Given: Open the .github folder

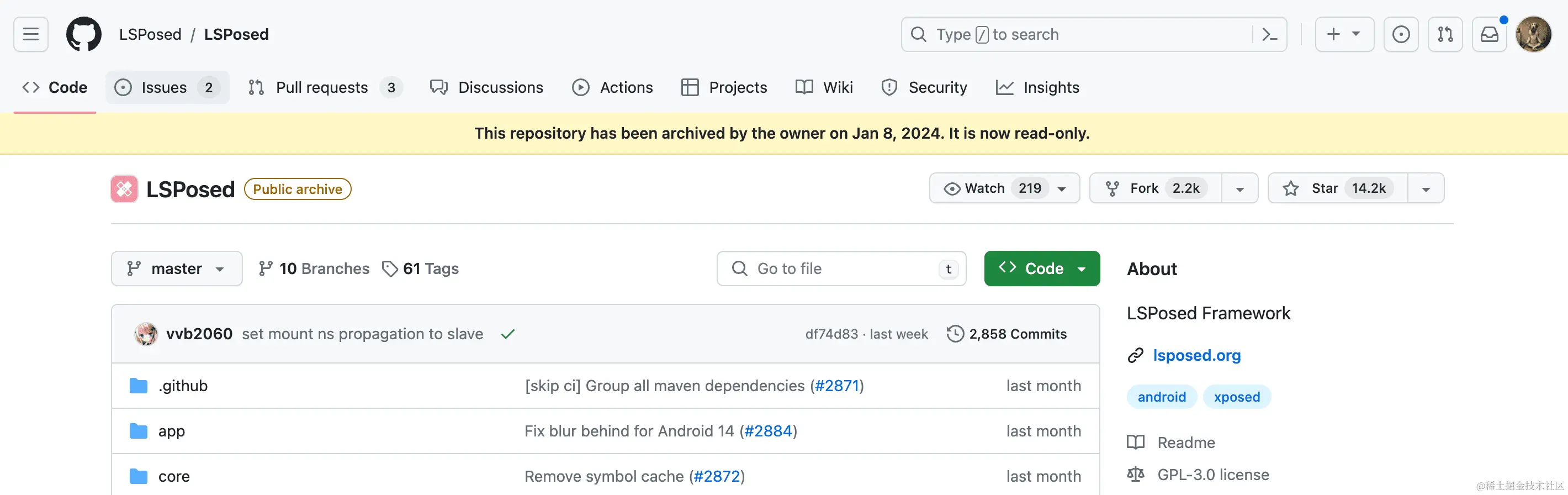Looking at the screenshot, I should click(183, 386).
